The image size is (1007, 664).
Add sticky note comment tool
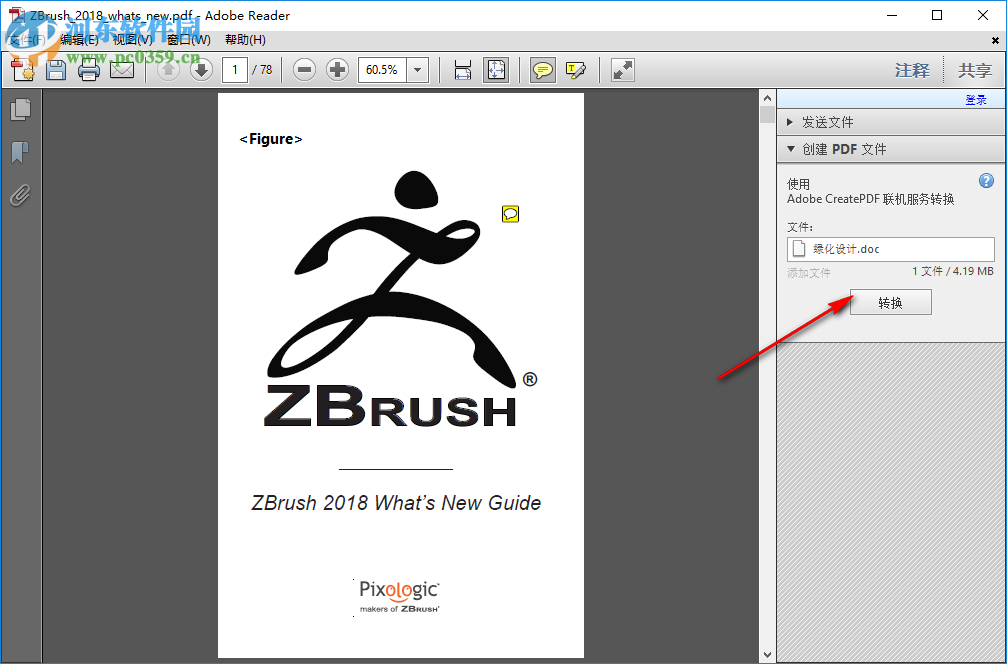(543, 69)
